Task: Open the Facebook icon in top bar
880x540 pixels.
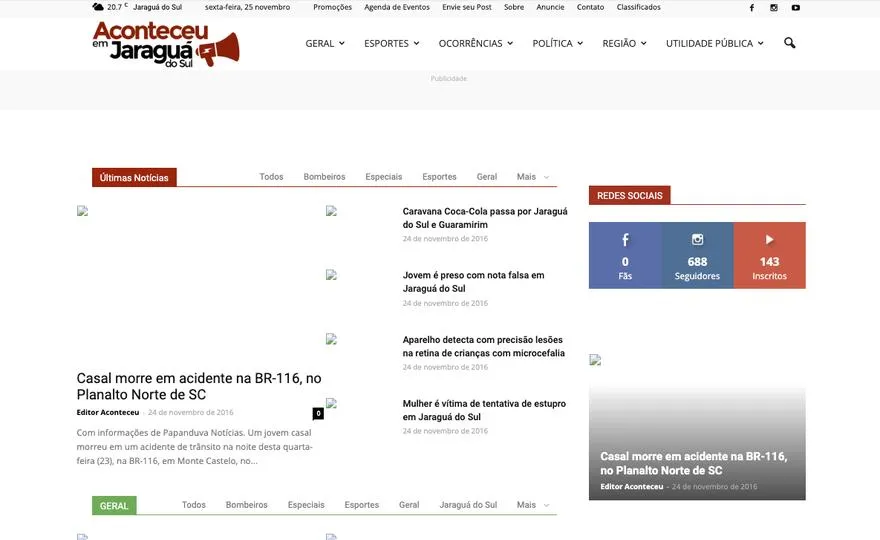Action: (751, 8)
